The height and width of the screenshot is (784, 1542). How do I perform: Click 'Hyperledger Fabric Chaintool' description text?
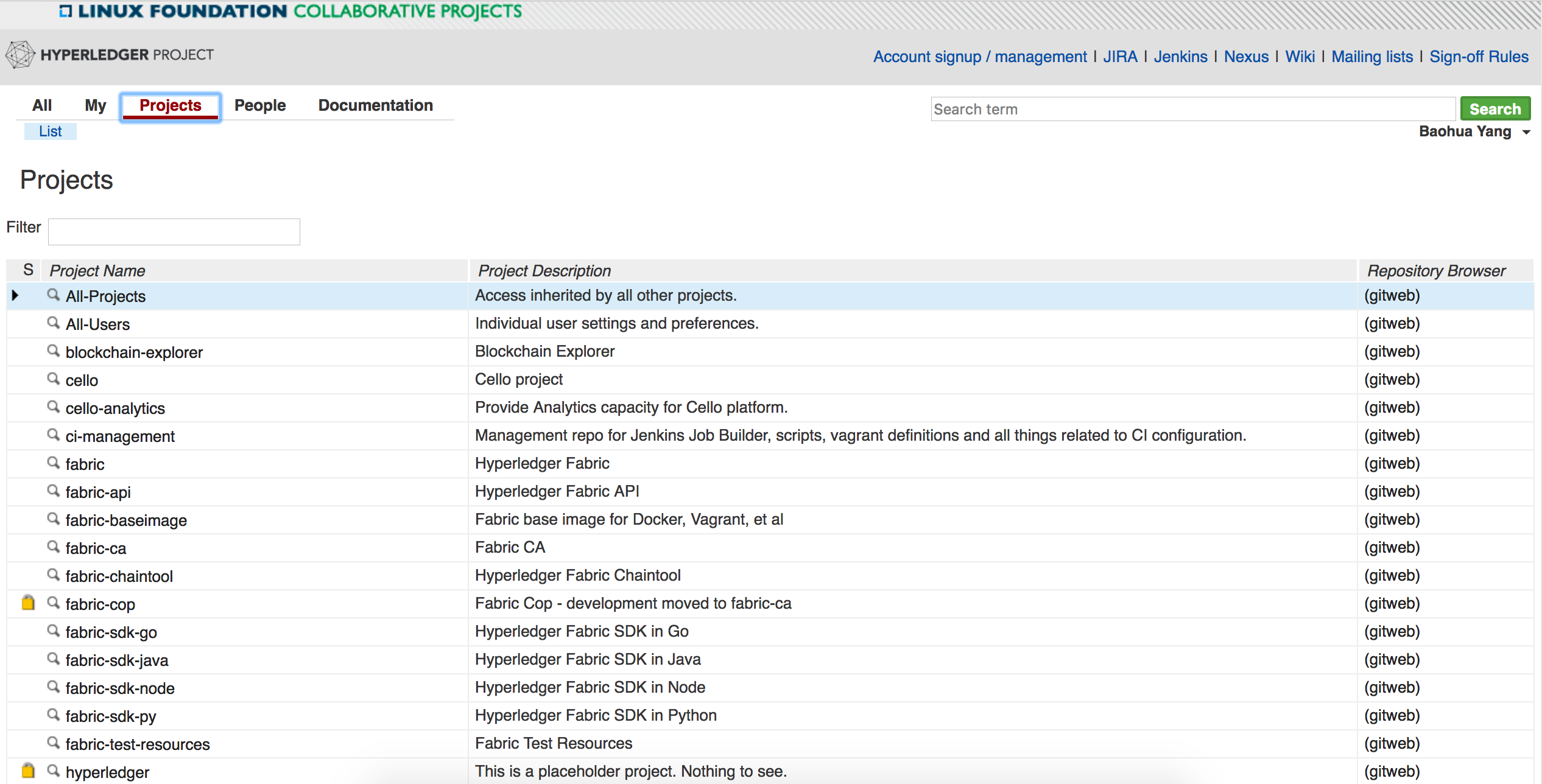tap(578, 575)
